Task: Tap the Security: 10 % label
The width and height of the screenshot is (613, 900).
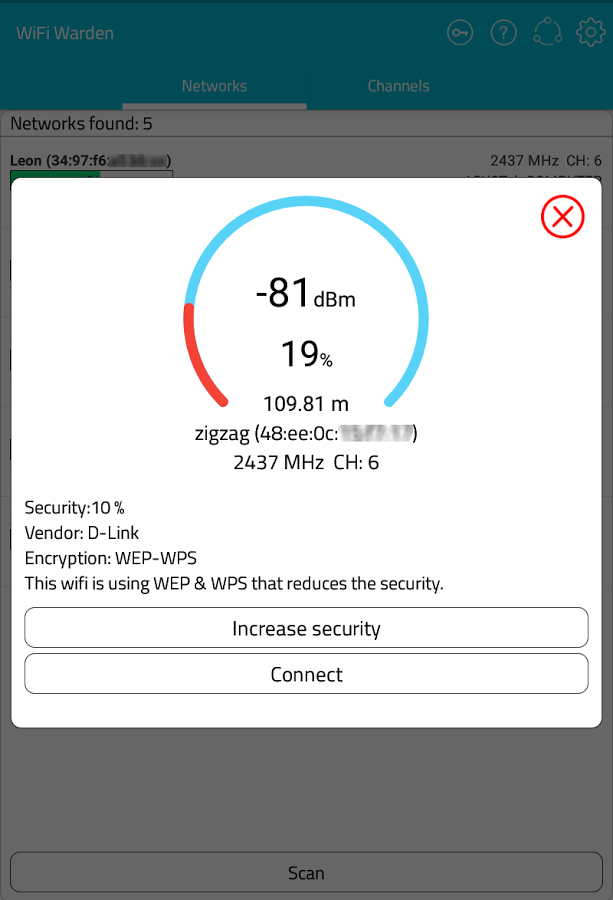Action: click(x=75, y=508)
